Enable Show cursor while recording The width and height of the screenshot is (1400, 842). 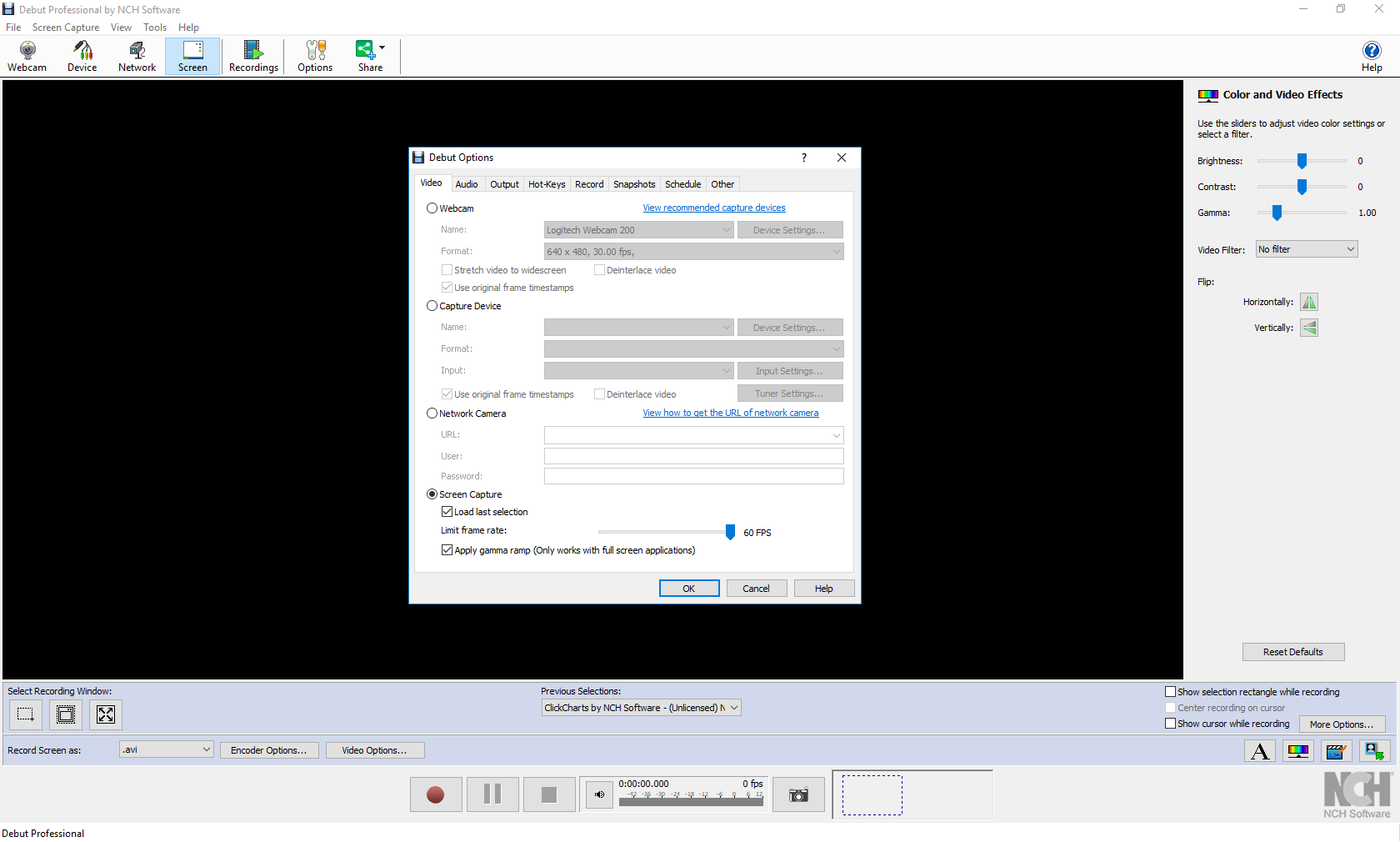point(1170,724)
